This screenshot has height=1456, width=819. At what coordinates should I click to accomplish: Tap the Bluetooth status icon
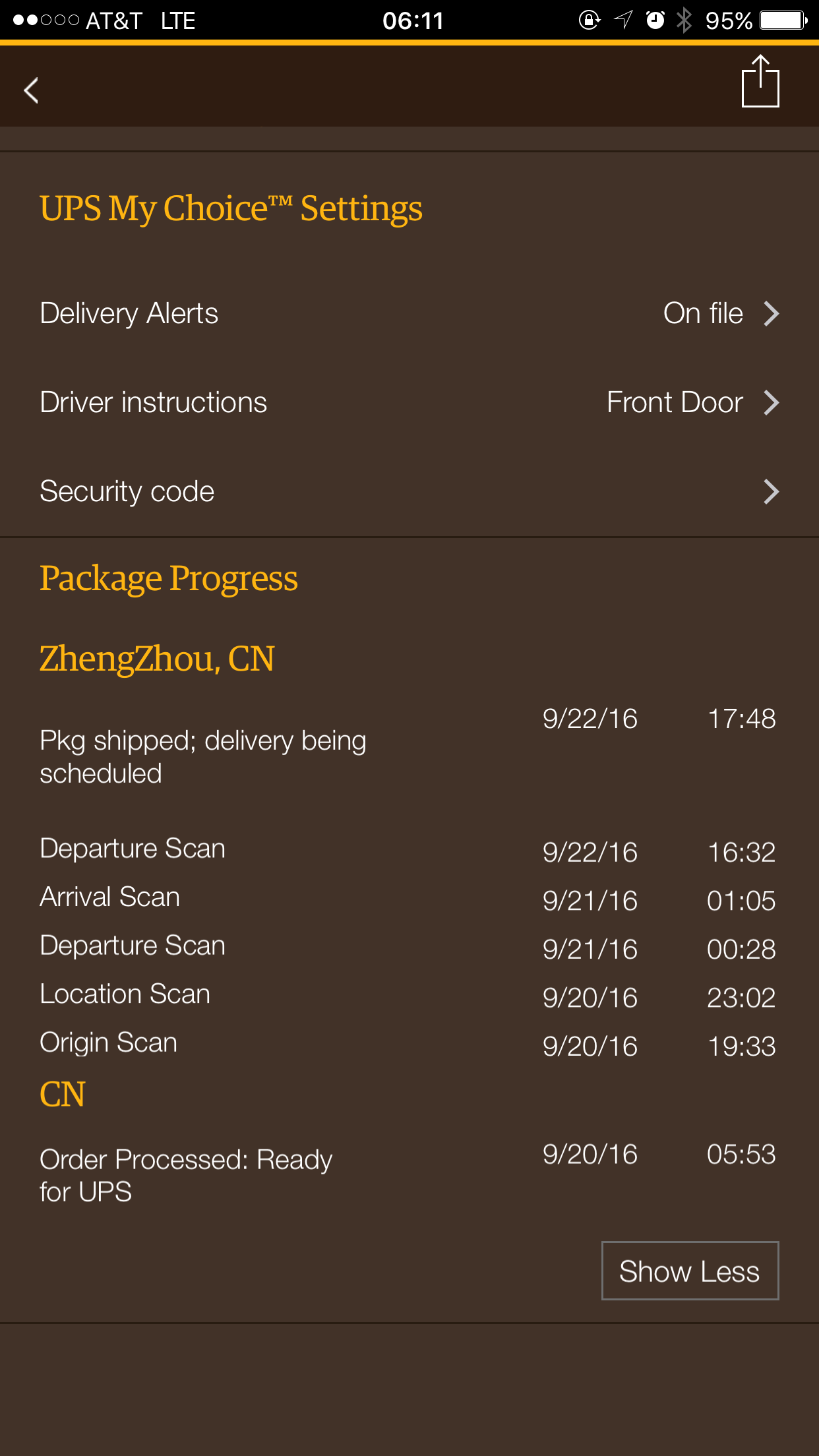[x=684, y=20]
